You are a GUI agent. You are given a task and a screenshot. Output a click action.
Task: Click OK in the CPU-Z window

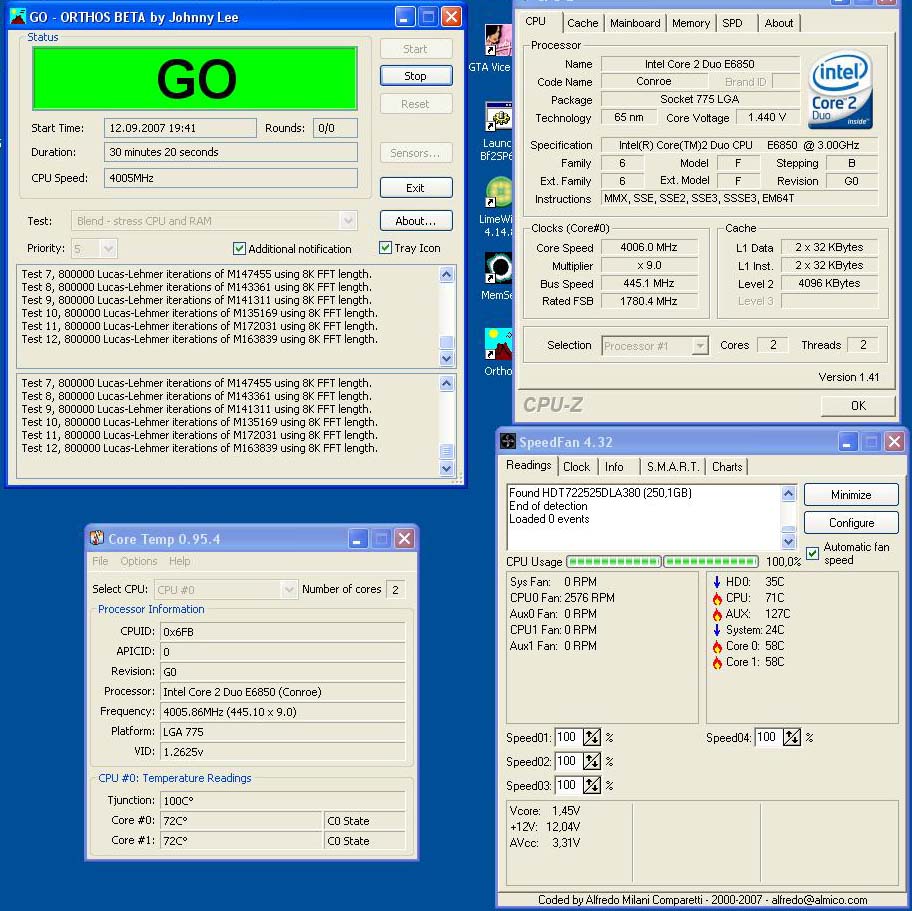click(858, 405)
